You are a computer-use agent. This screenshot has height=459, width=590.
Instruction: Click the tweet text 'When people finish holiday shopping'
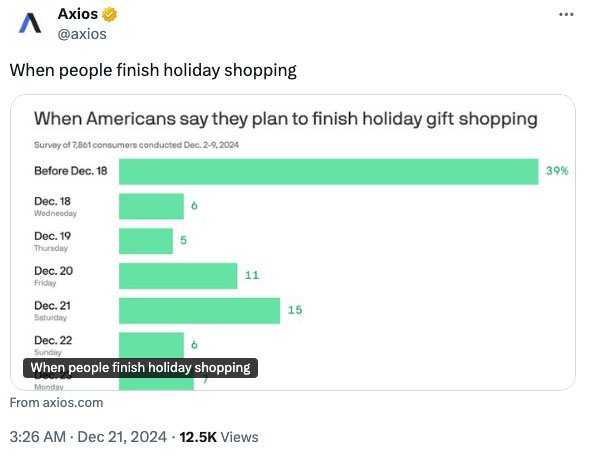click(x=153, y=70)
